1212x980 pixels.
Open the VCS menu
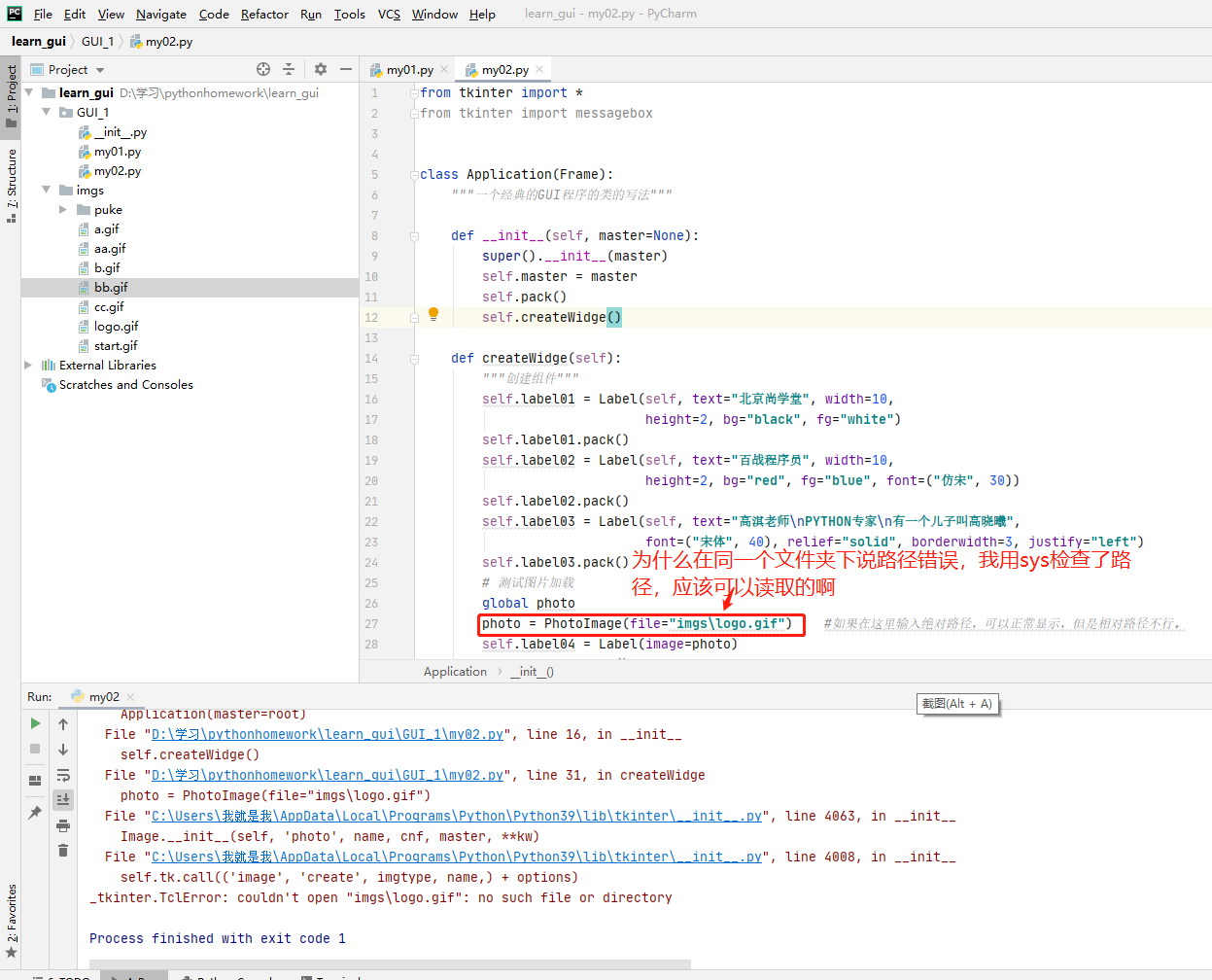pos(389,14)
